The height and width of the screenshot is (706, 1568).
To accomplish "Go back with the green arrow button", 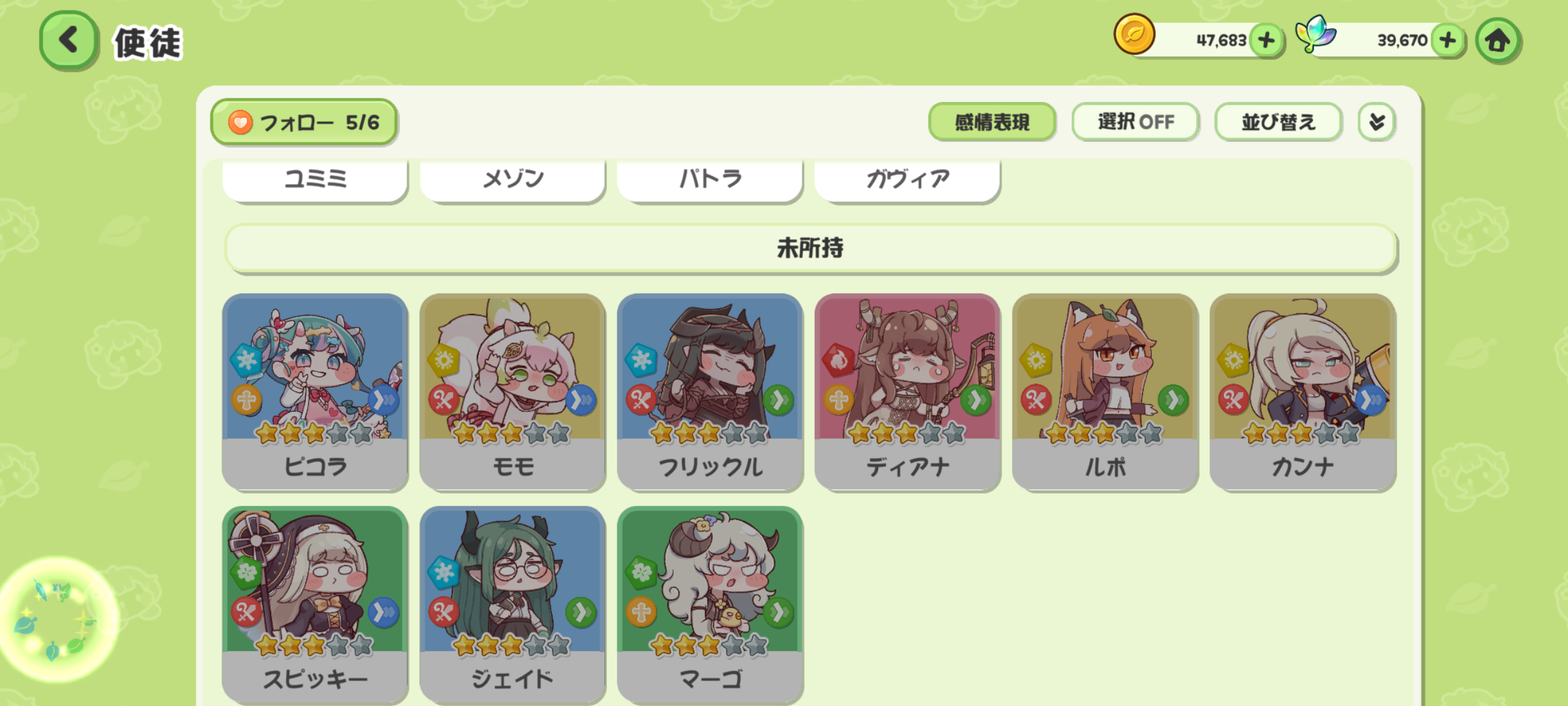I will (69, 41).
